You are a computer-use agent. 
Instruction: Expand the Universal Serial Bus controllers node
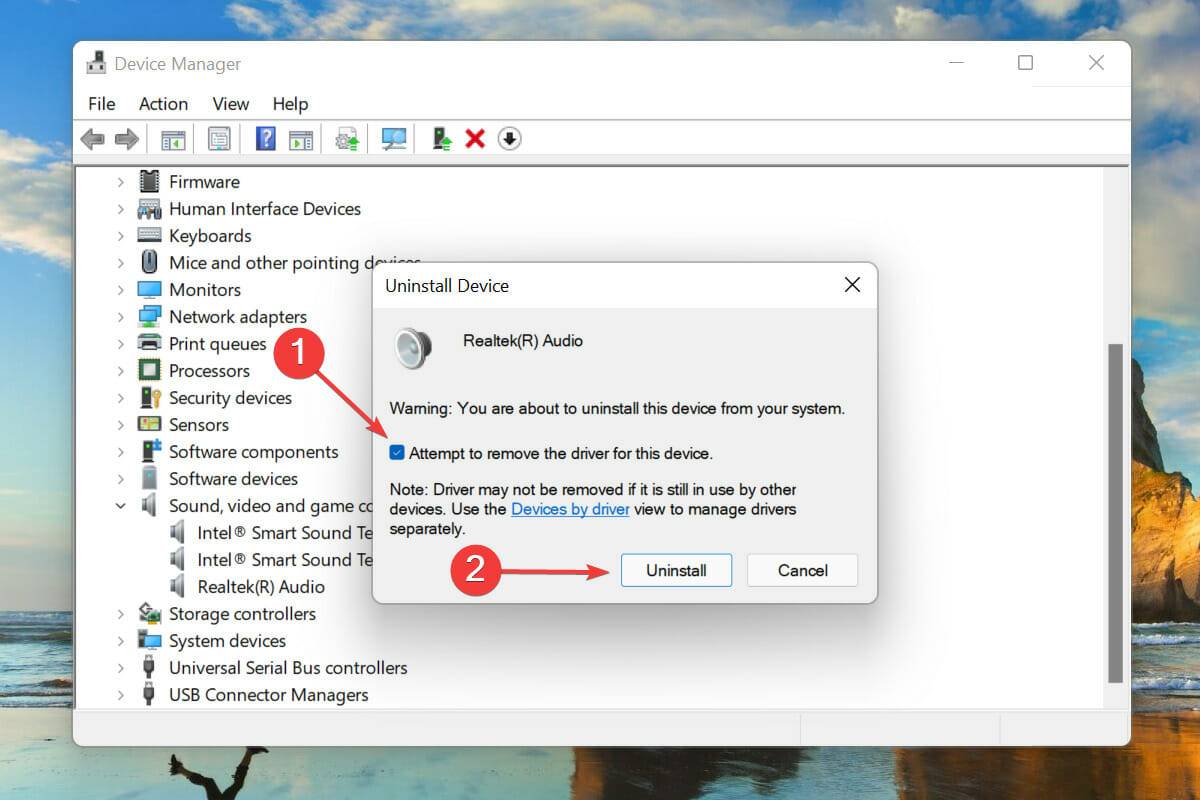pos(120,667)
